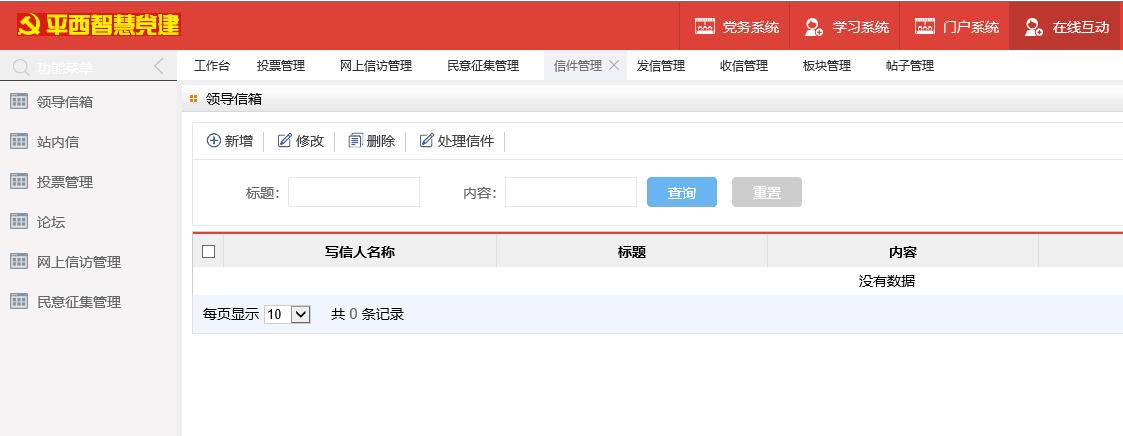
Task: Go to the 发信管理 tab
Action: (661, 66)
